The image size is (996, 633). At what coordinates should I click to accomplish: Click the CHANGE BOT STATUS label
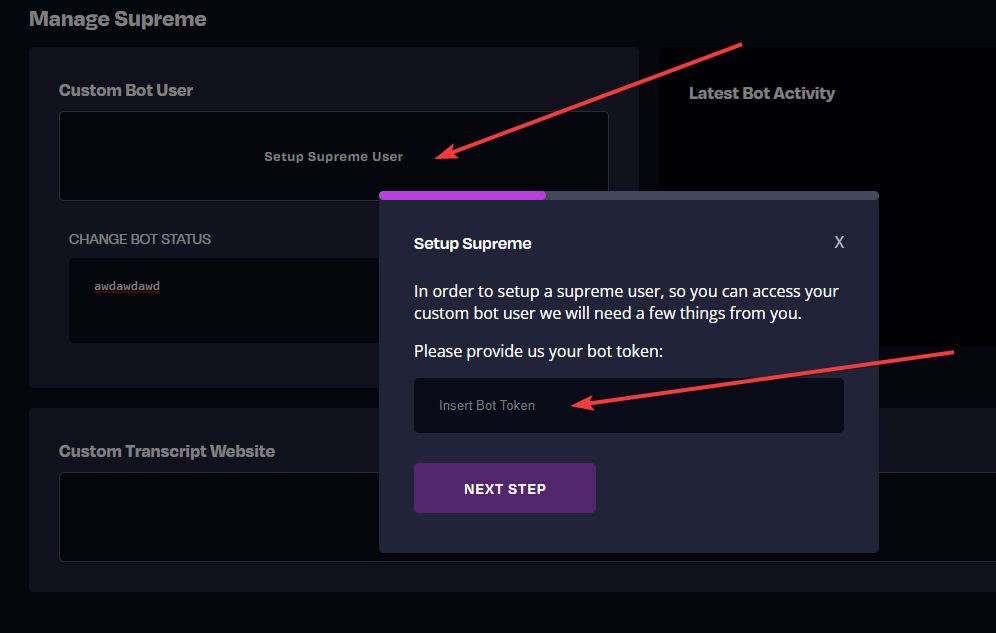(140, 239)
